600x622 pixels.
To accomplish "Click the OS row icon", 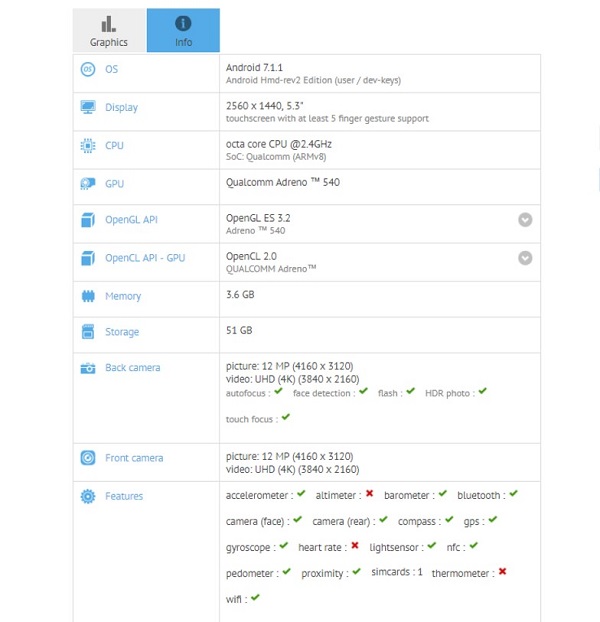I will pos(88,69).
